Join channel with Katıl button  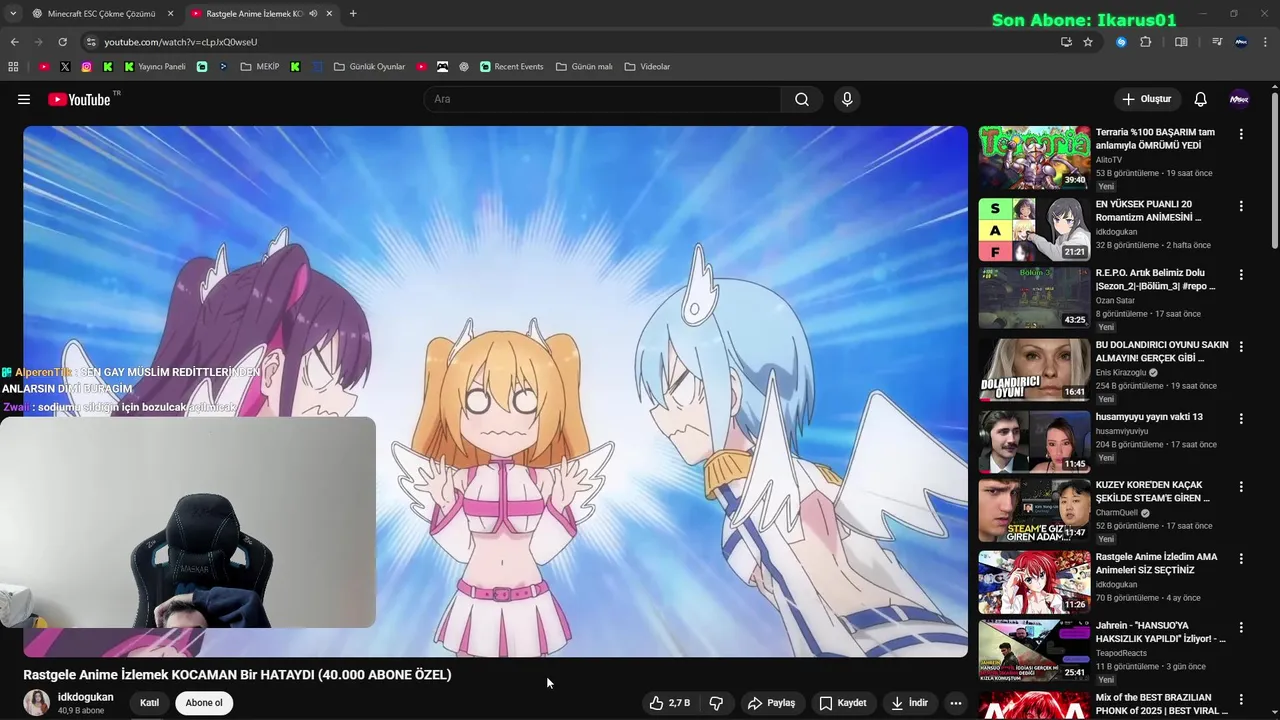(149, 703)
